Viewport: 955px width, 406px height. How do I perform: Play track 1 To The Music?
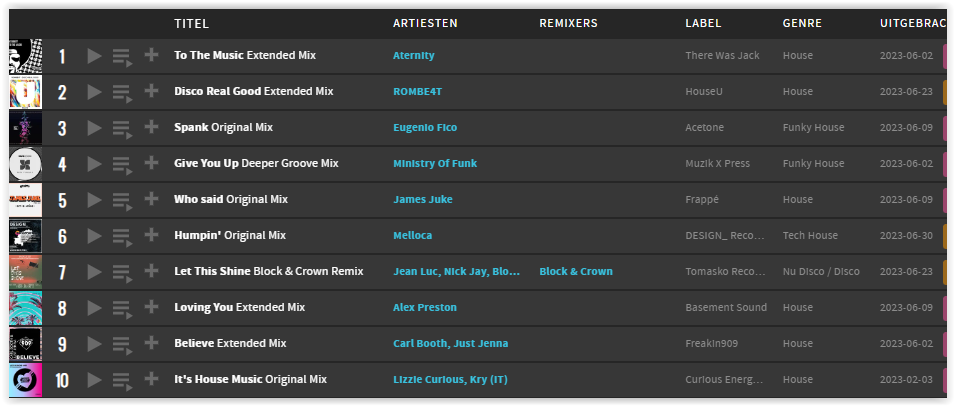[x=94, y=56]
